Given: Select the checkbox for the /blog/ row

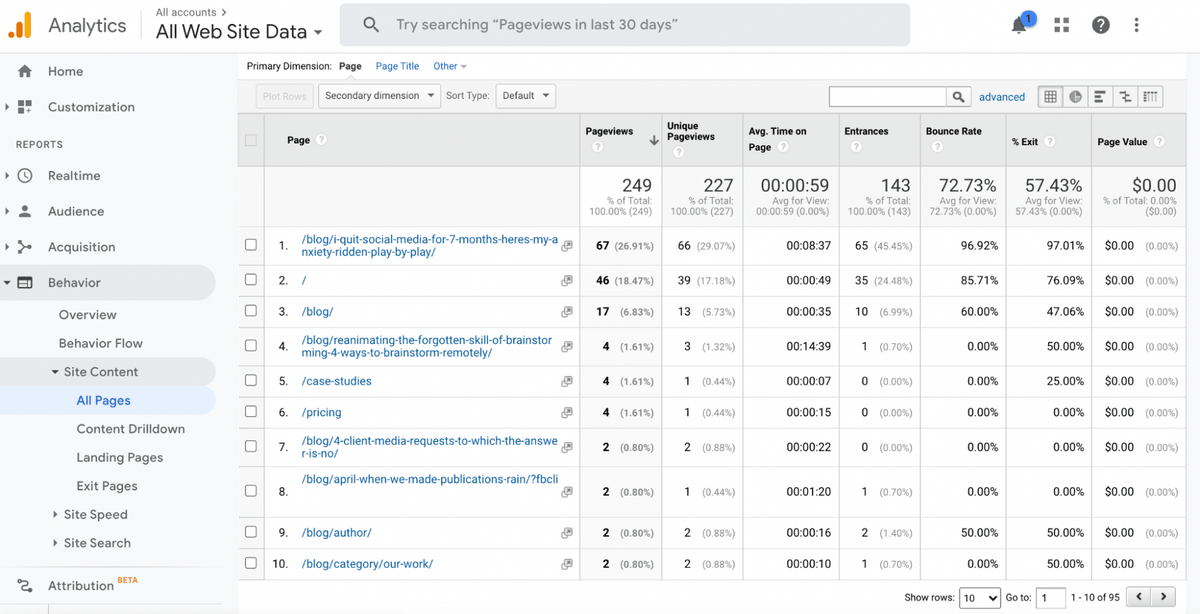Looking at the screenshot, I should point(251,311).
